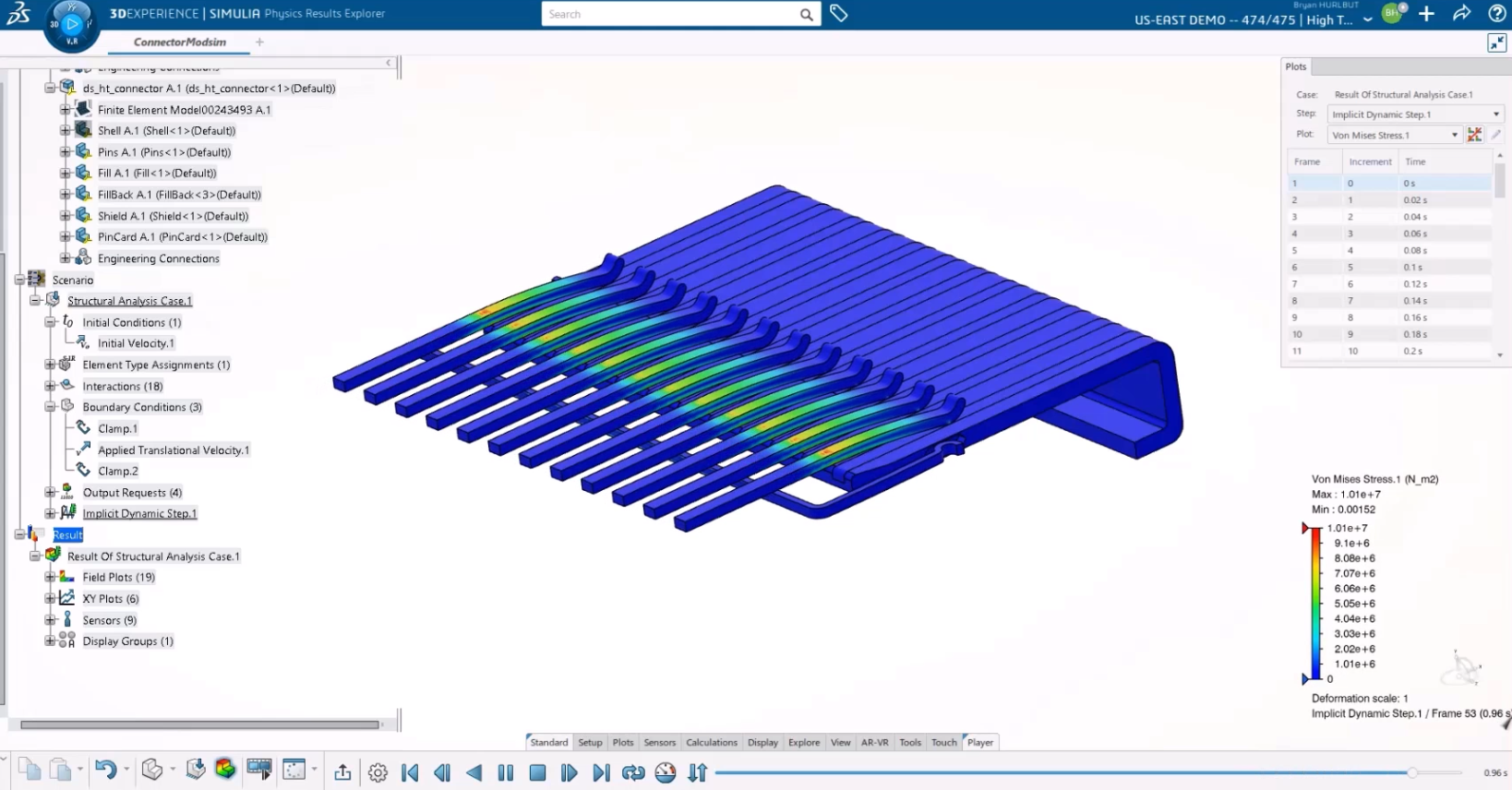This screenshot has width=1512, height=790.
Task: Click the animation speed gauge icon
Action: tap(666, 773)
